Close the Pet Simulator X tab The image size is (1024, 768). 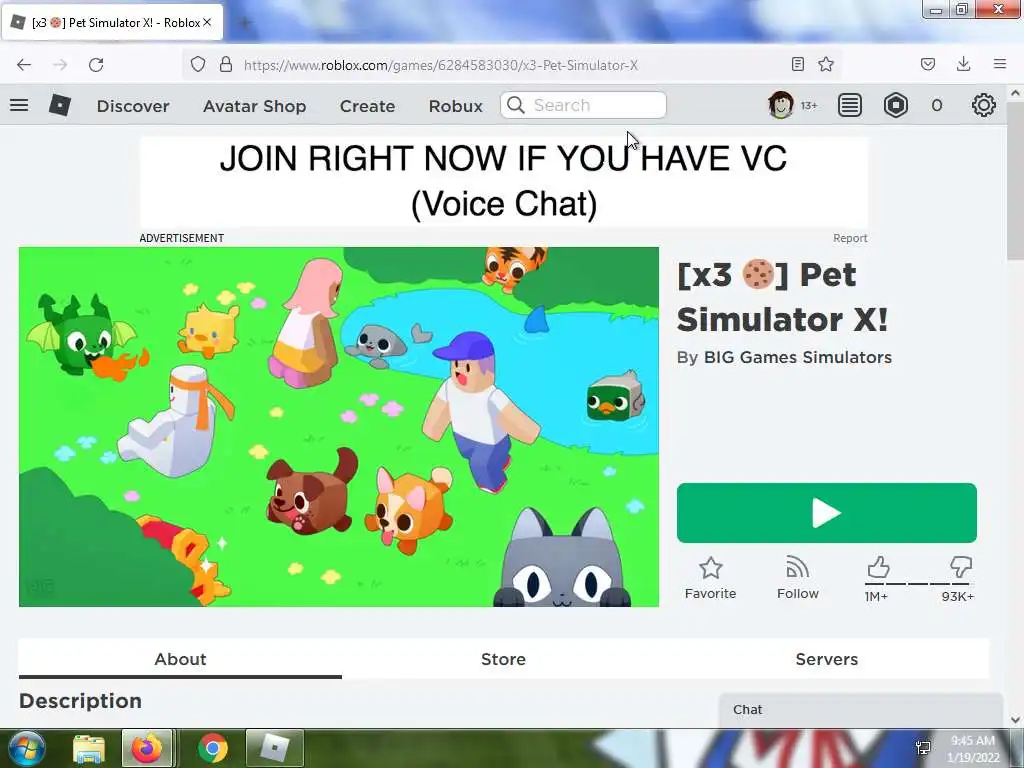207,22
